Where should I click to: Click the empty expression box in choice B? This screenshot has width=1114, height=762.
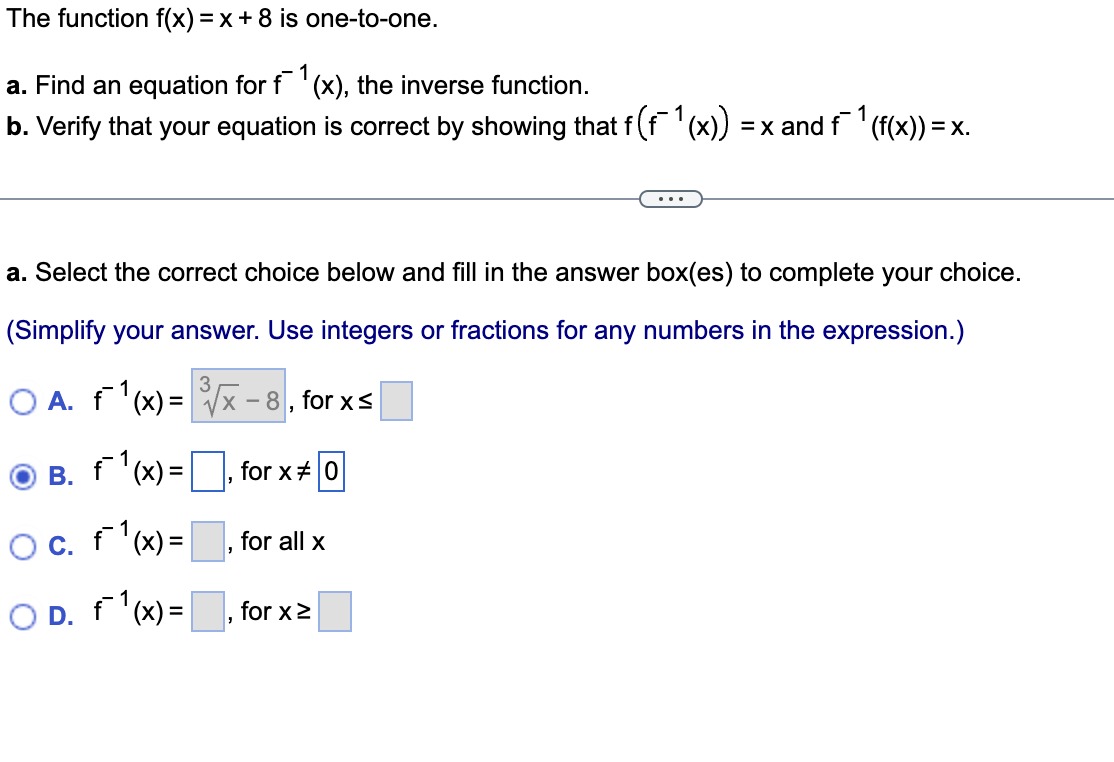207,472
